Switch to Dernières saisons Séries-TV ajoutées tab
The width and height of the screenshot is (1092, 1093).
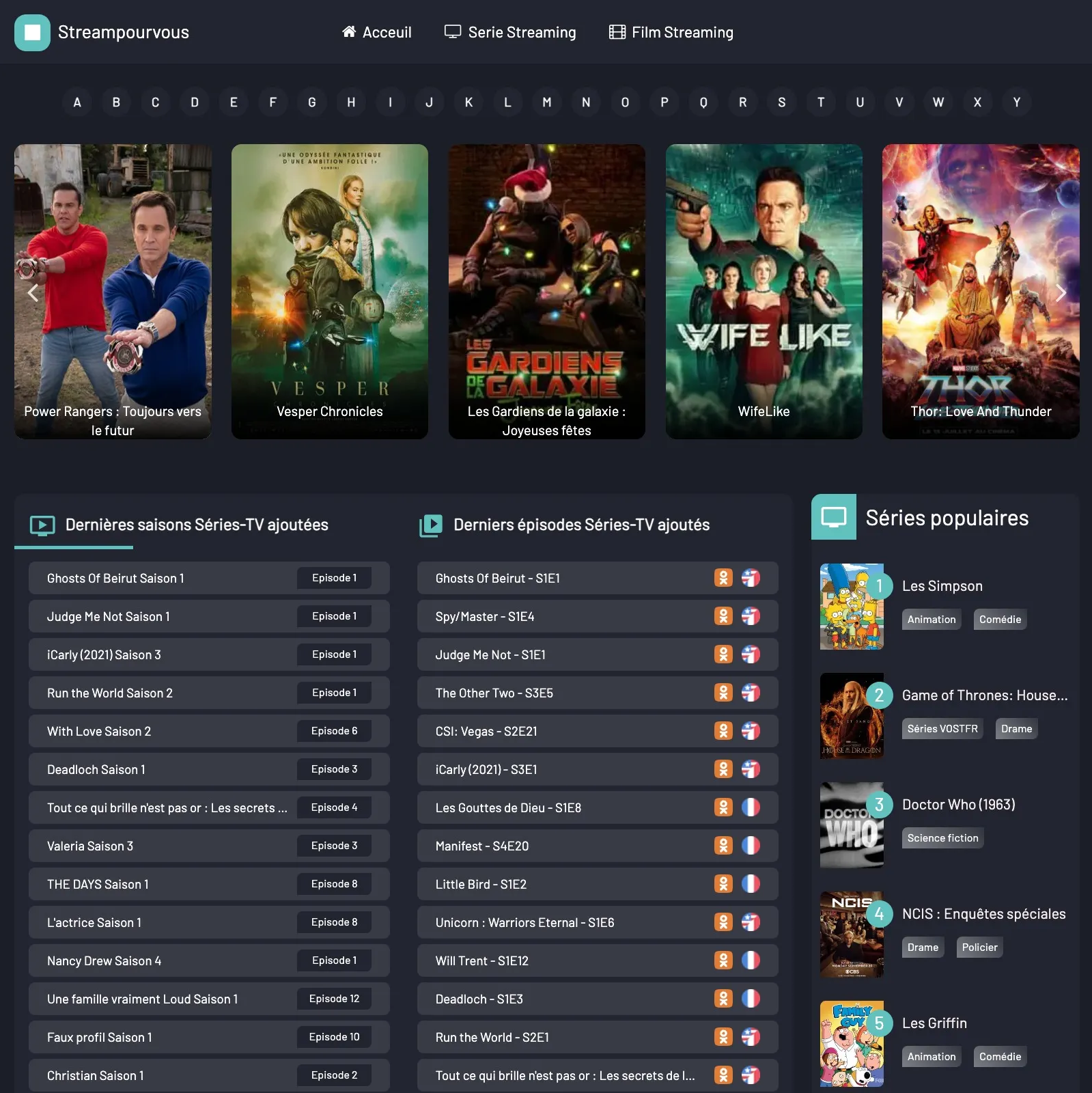[x=180, y=525]
